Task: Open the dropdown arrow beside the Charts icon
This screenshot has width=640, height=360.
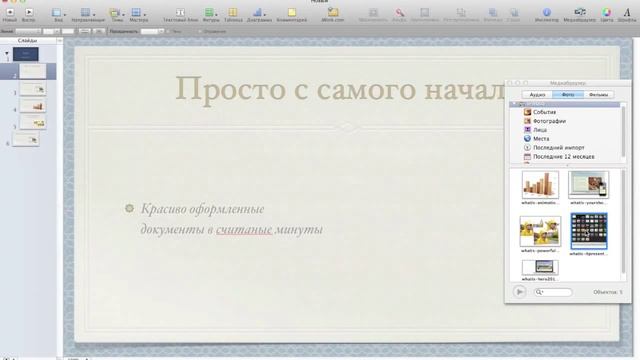Action: pos(264,14)
